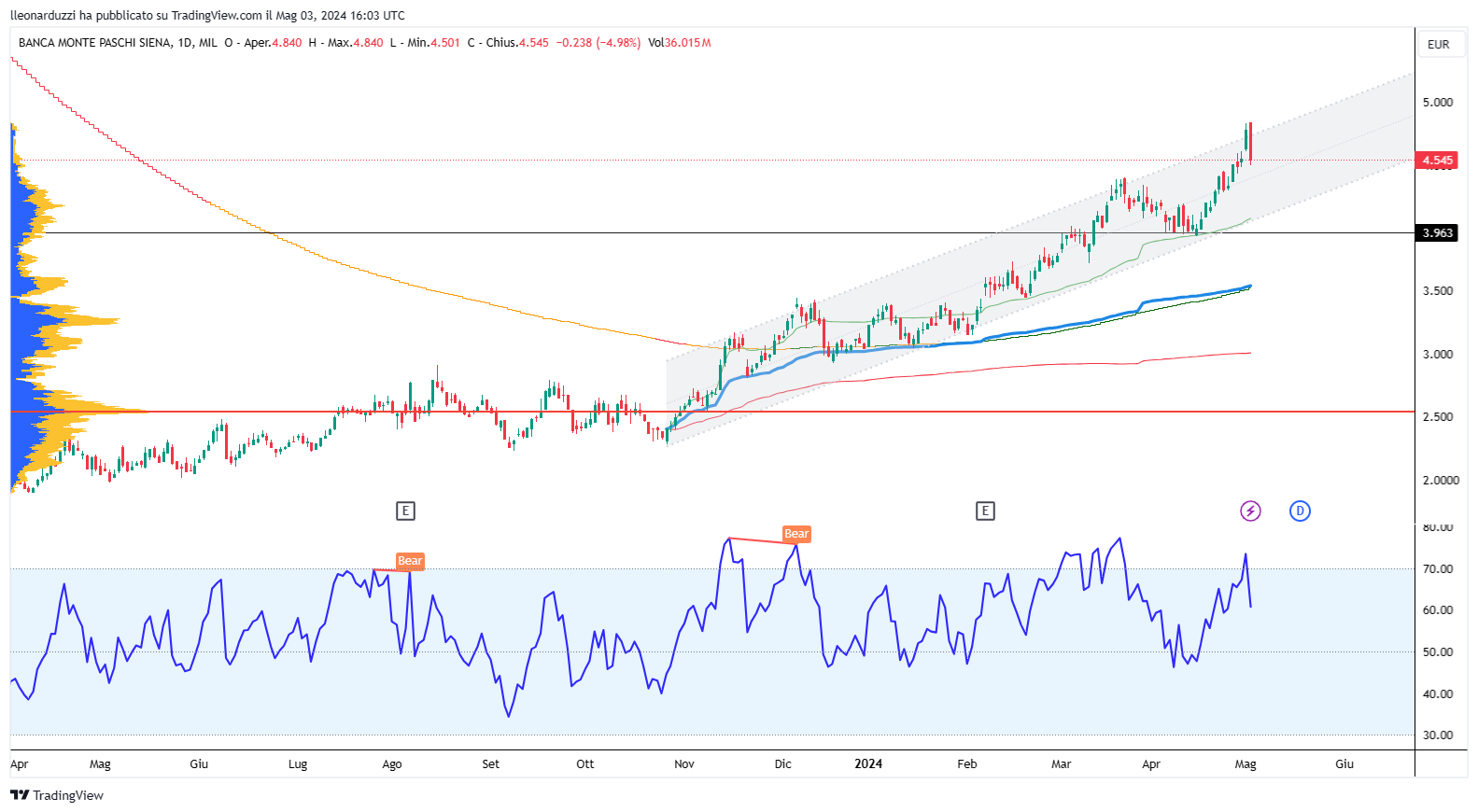Click the Ott label on time axis
The width and height of the screenshot is (1478, 812).
pos(585,764)
